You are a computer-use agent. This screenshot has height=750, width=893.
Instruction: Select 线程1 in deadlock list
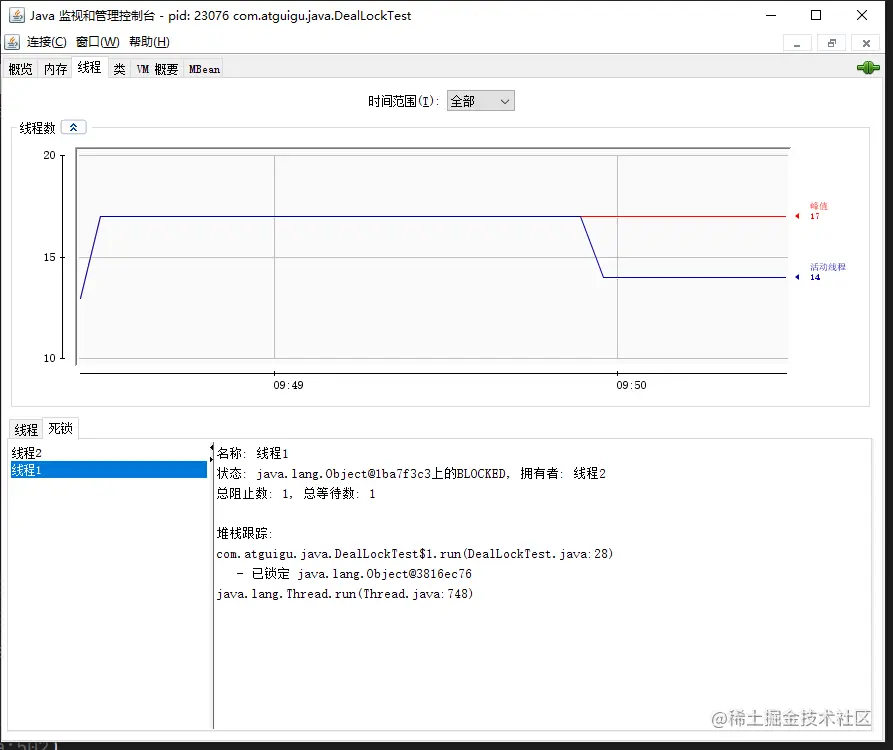pyautogui.click(x=108, y=470)
